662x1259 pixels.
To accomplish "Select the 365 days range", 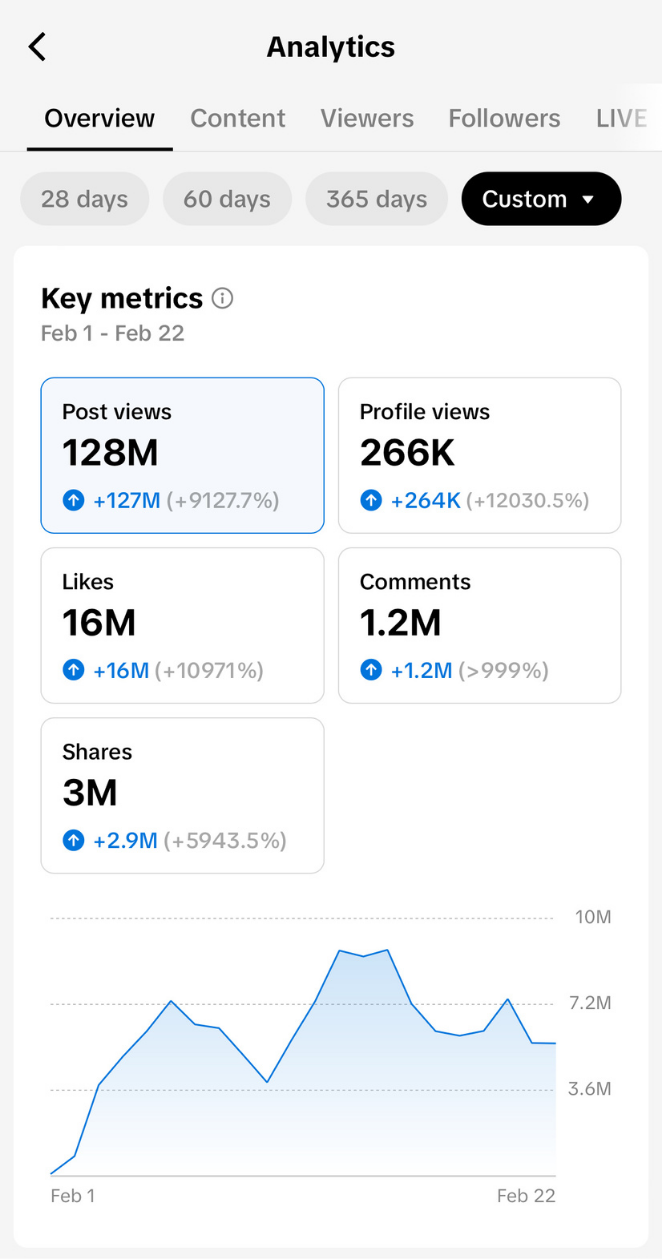I will point(376,199).
